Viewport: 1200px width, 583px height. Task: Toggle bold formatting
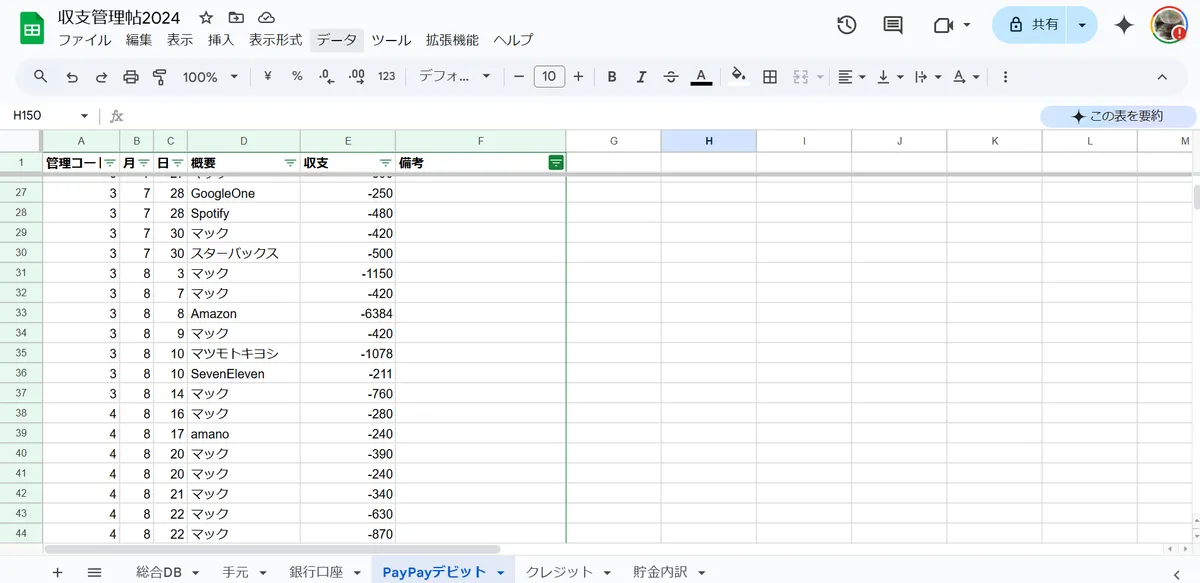(612, 77)
